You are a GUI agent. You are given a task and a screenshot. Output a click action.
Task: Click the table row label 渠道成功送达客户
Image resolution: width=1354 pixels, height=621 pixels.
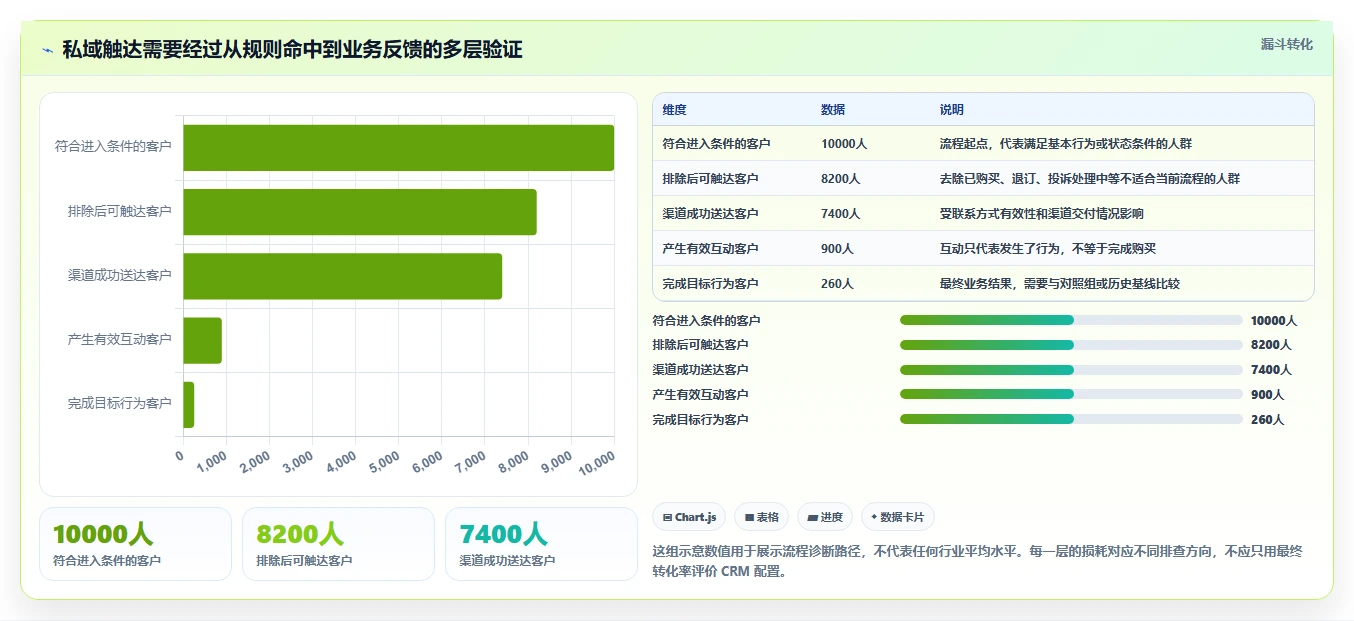(710, 214)
